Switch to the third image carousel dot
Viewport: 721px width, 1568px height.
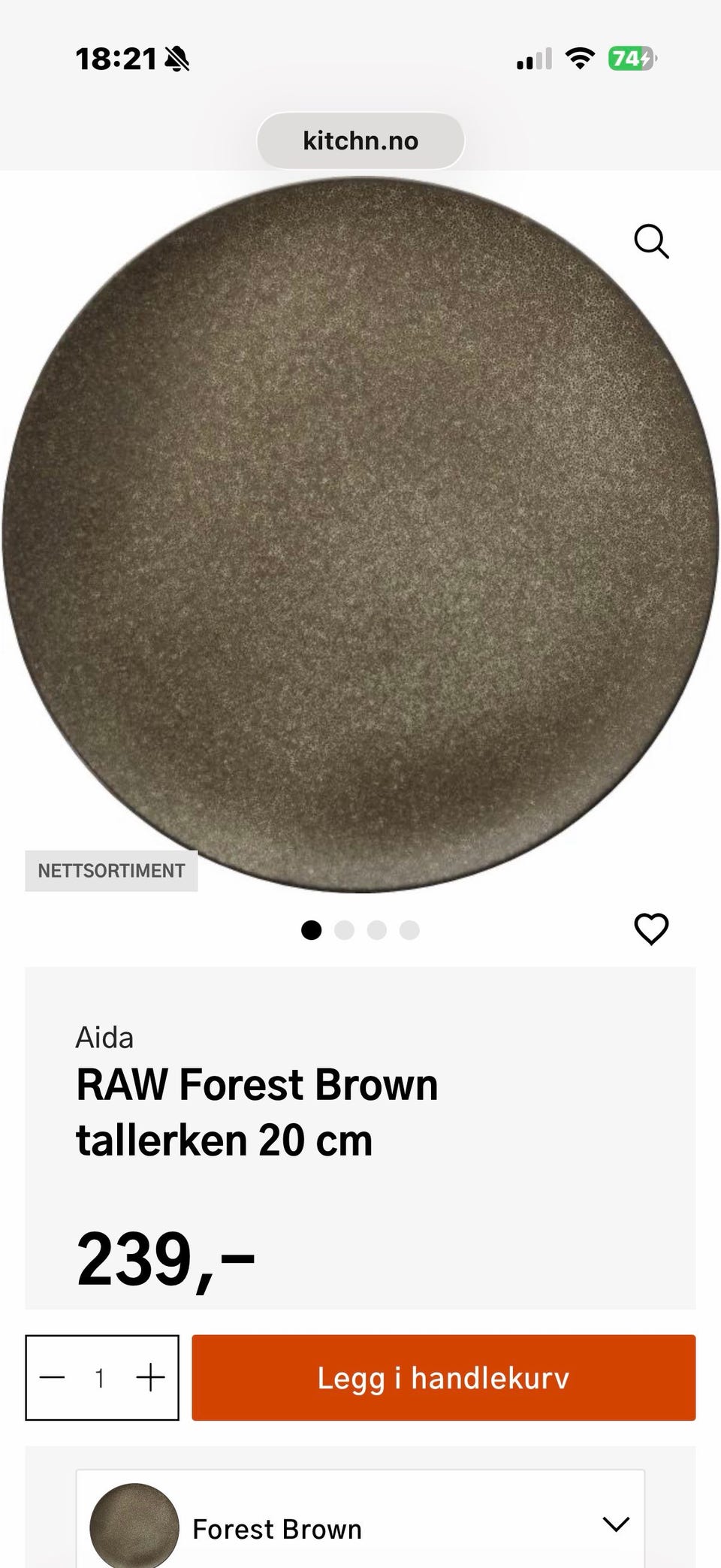(376, 930)
